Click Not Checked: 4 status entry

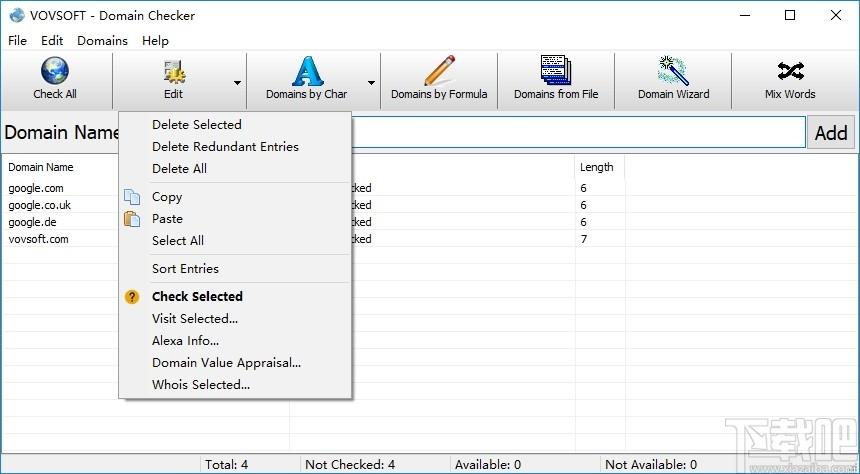[x=350, y=465]
